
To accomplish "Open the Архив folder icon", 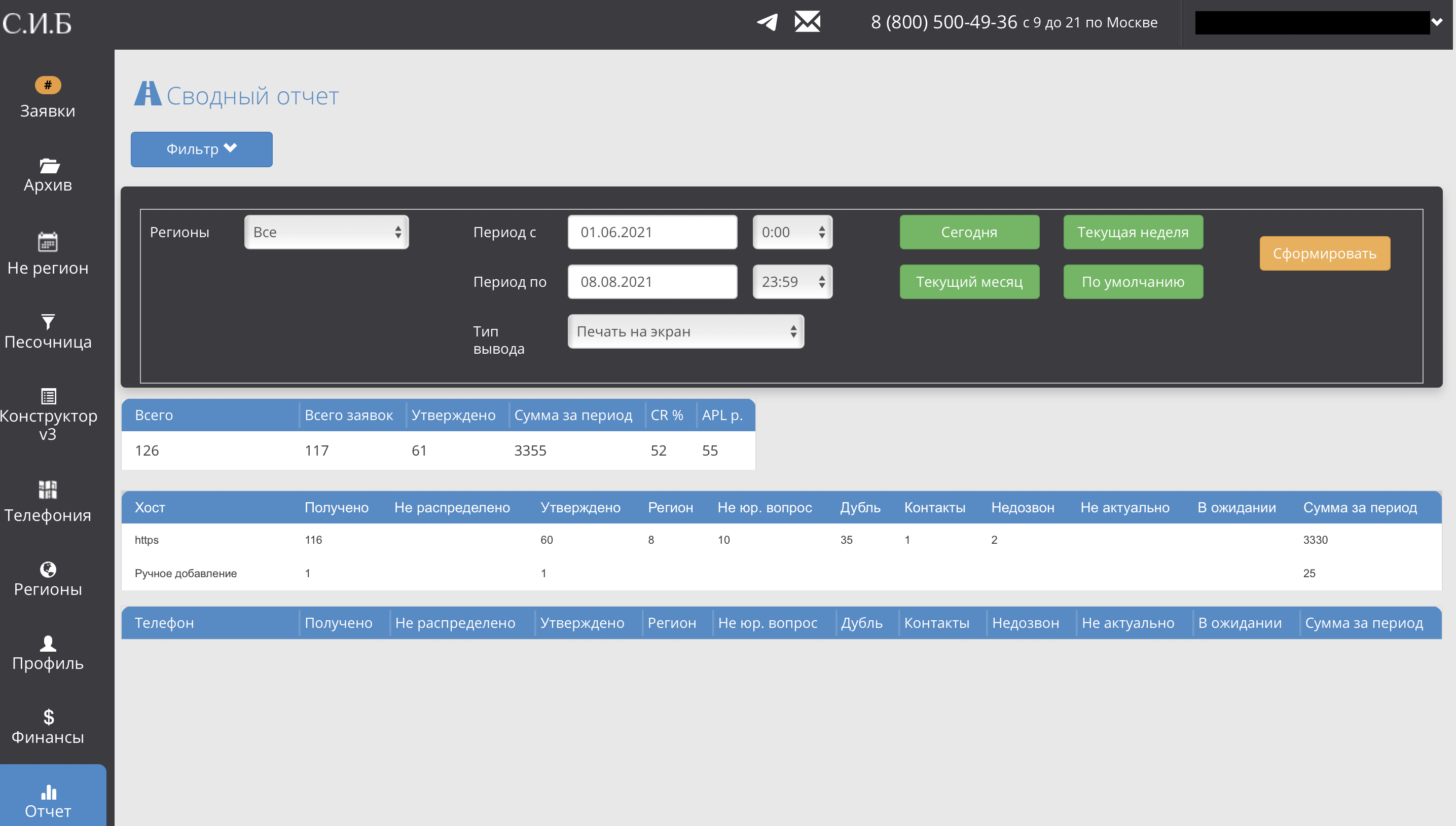I will point(49,165).
